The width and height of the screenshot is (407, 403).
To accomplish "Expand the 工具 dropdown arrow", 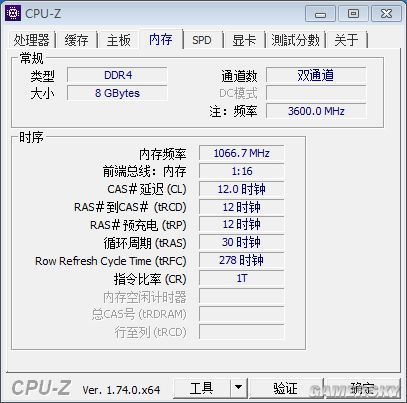I will coord(238,388).
